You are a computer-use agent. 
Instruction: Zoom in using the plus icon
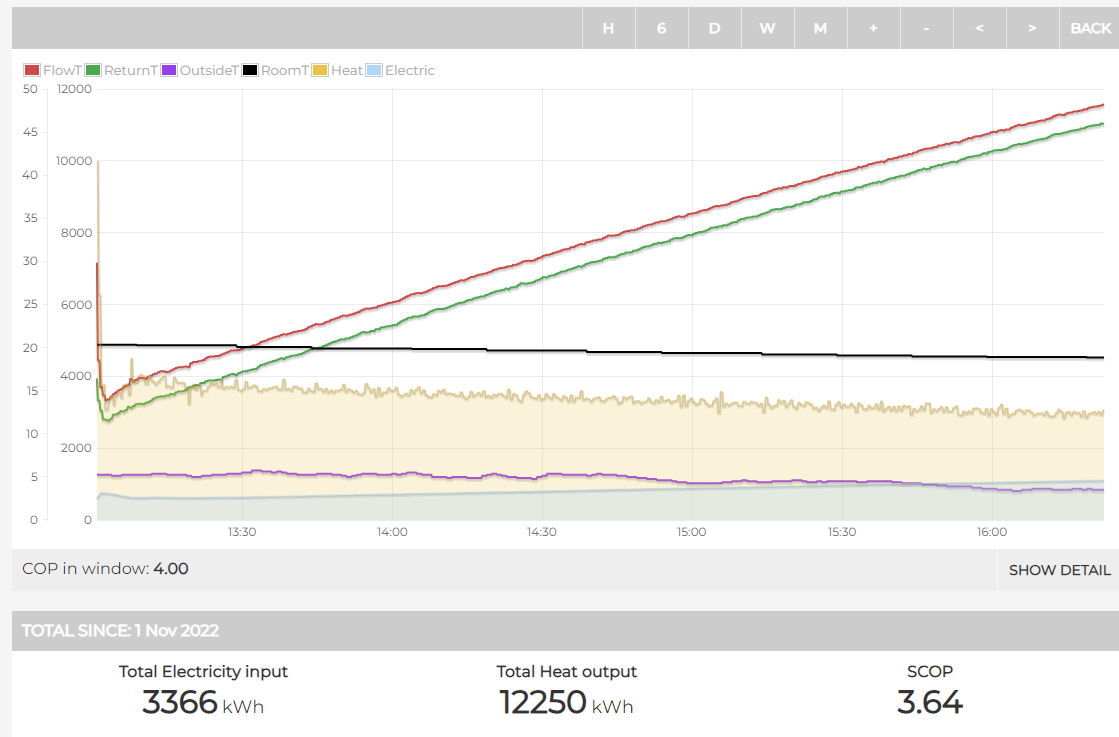(x=873, y=28)
